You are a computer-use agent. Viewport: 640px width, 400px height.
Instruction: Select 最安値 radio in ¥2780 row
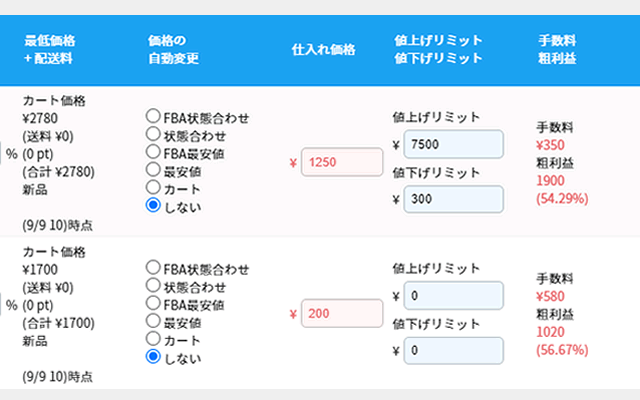coord(153,169)
